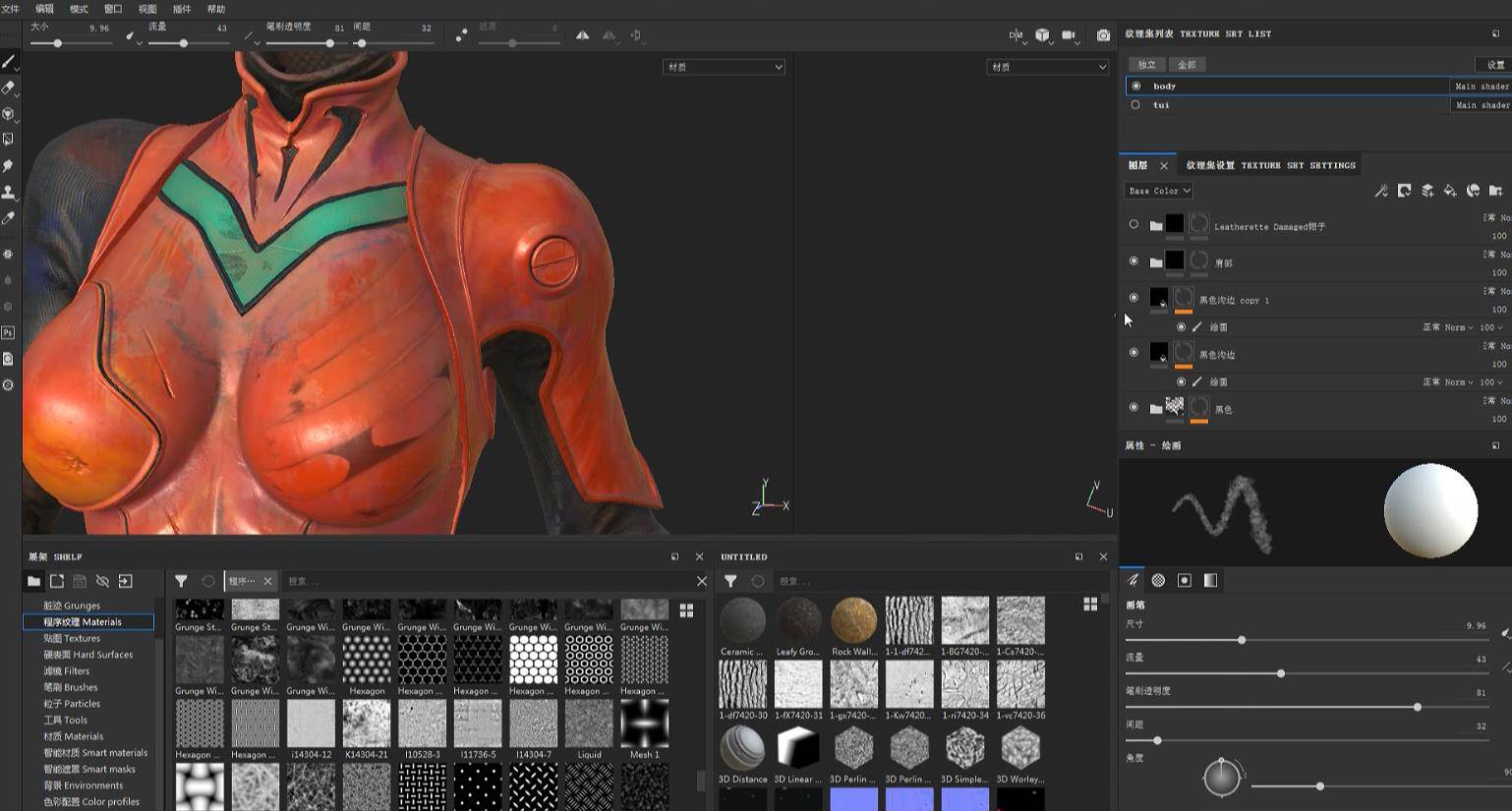The width and height of the screenshot is (1512, 811).
Task: Open the 插件 menu
Action: click(x=182, y=9)
